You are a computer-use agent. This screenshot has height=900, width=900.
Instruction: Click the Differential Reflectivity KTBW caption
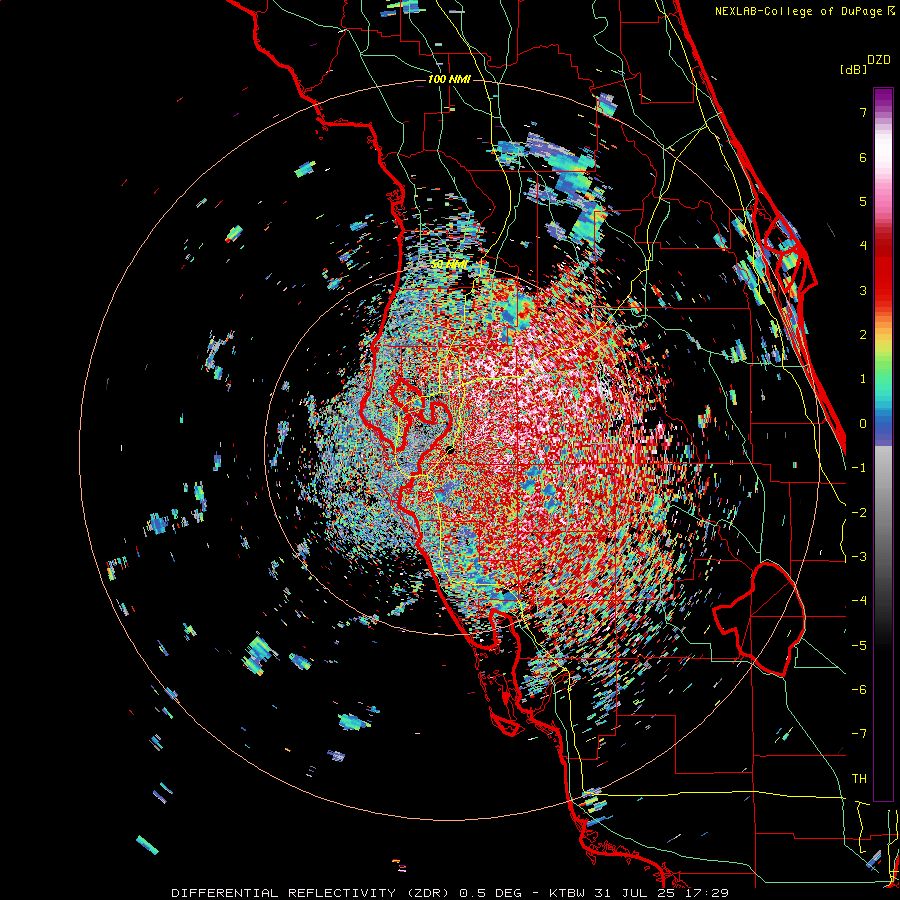[450, 893]
